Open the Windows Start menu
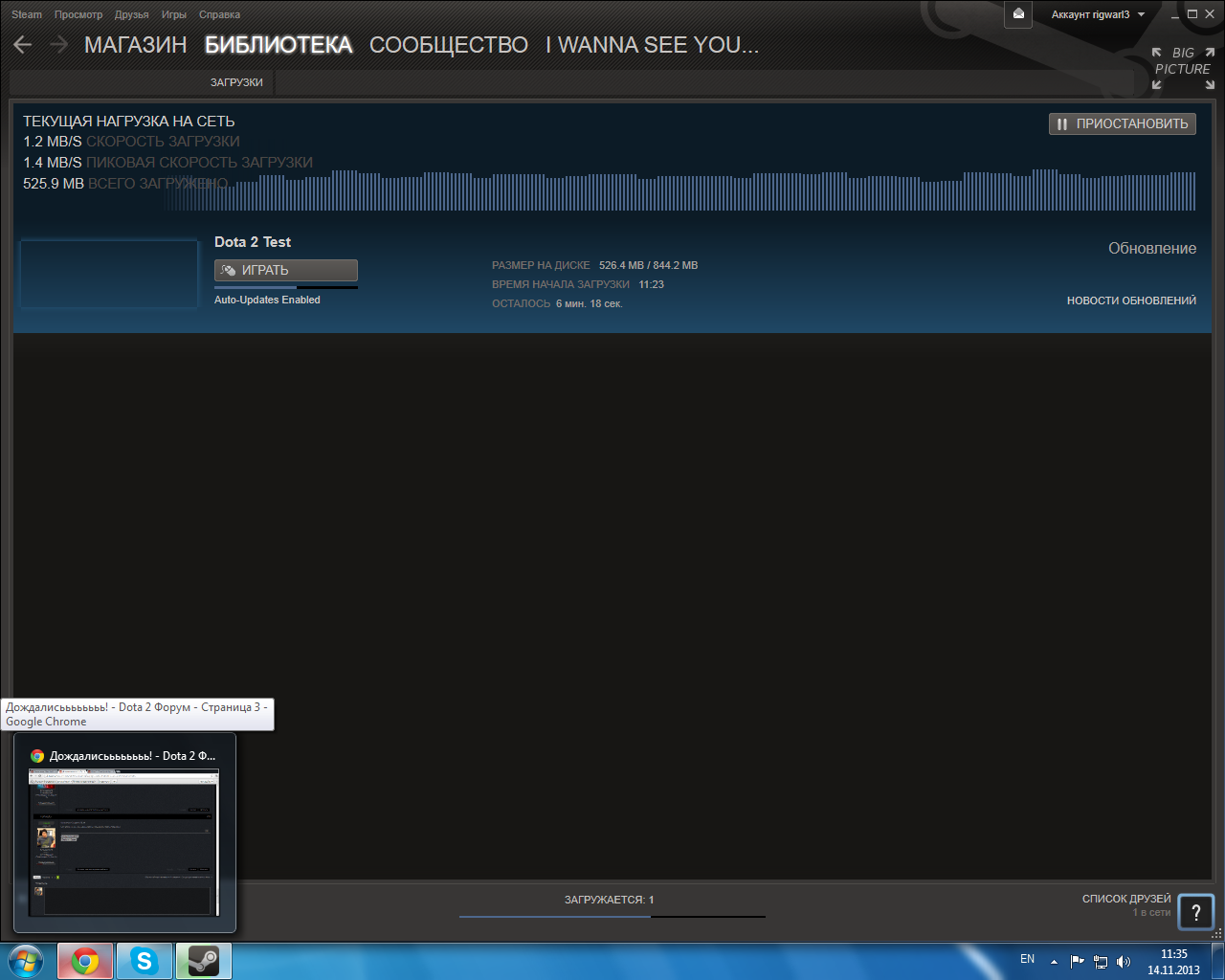Image resolution: width=1225 pixels, height=980 pixels. point(26,961)
